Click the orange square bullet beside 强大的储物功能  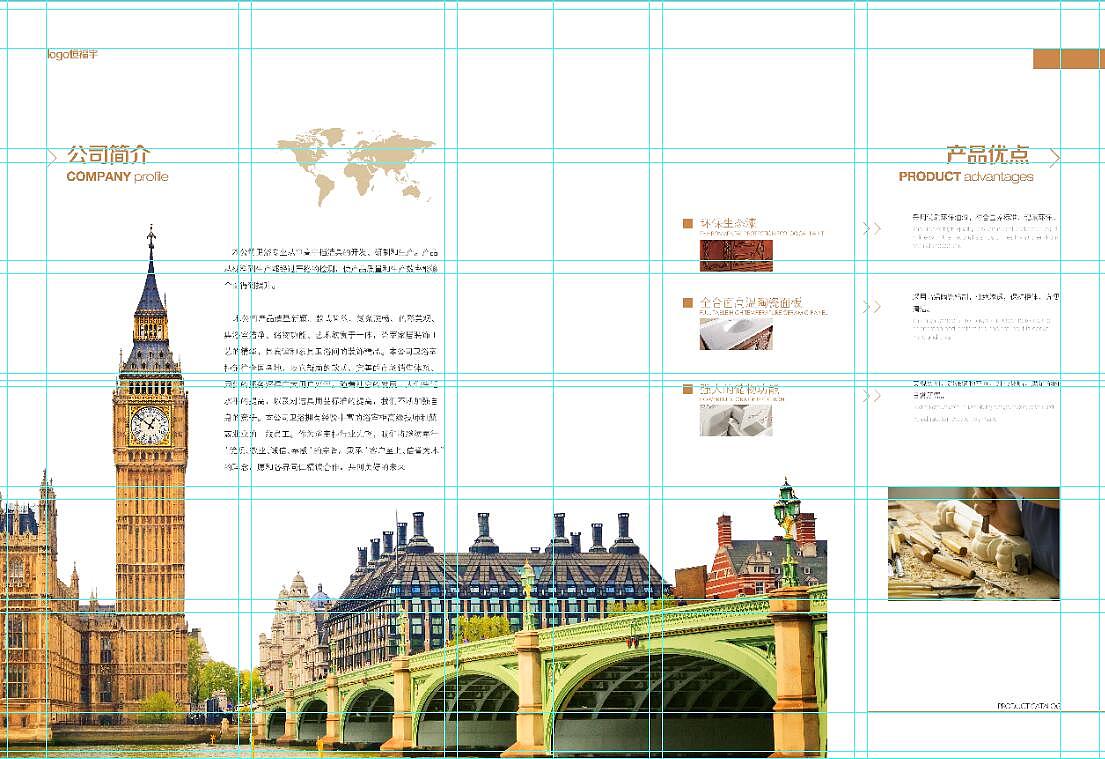pyautogui.click(x=688, y=389)
